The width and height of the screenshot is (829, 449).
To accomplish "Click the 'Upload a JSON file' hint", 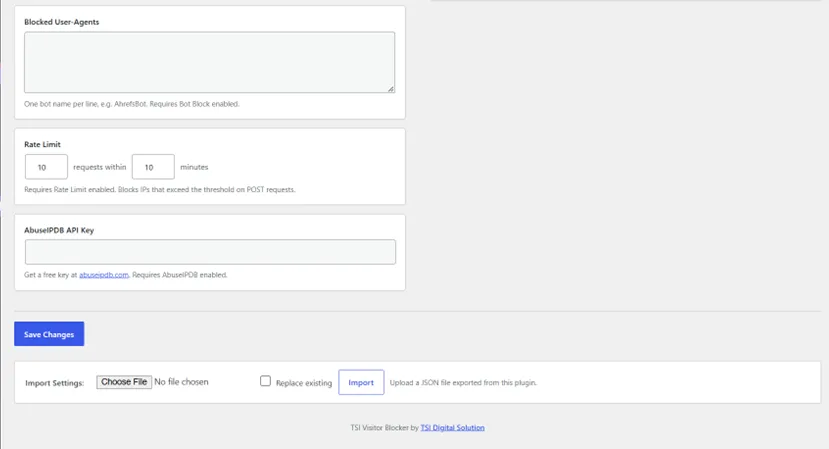I will [x=463, y=382].
